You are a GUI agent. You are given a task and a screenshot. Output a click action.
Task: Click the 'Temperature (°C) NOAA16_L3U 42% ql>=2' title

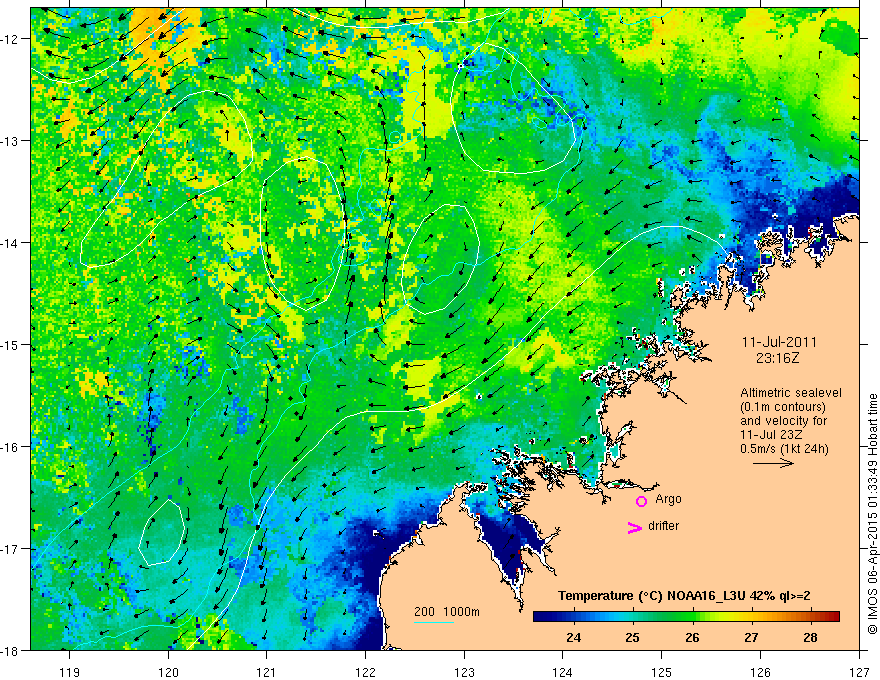point(684,596)
